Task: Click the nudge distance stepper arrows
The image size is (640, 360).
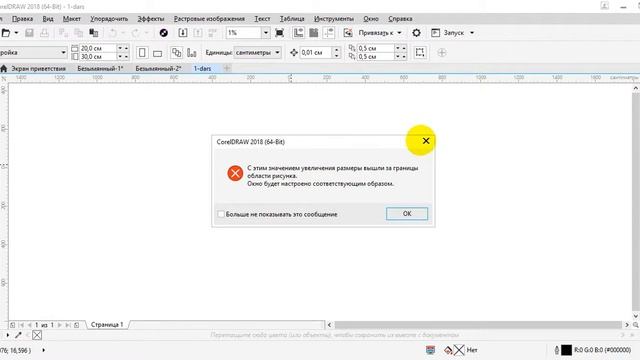Action: (x=336, y=52)
